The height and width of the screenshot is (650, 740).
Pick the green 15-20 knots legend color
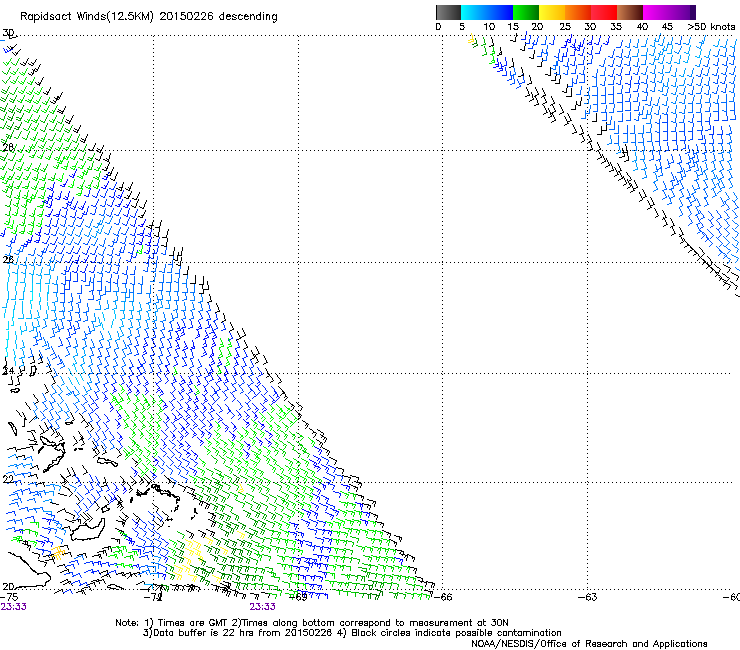coord(526,12)
